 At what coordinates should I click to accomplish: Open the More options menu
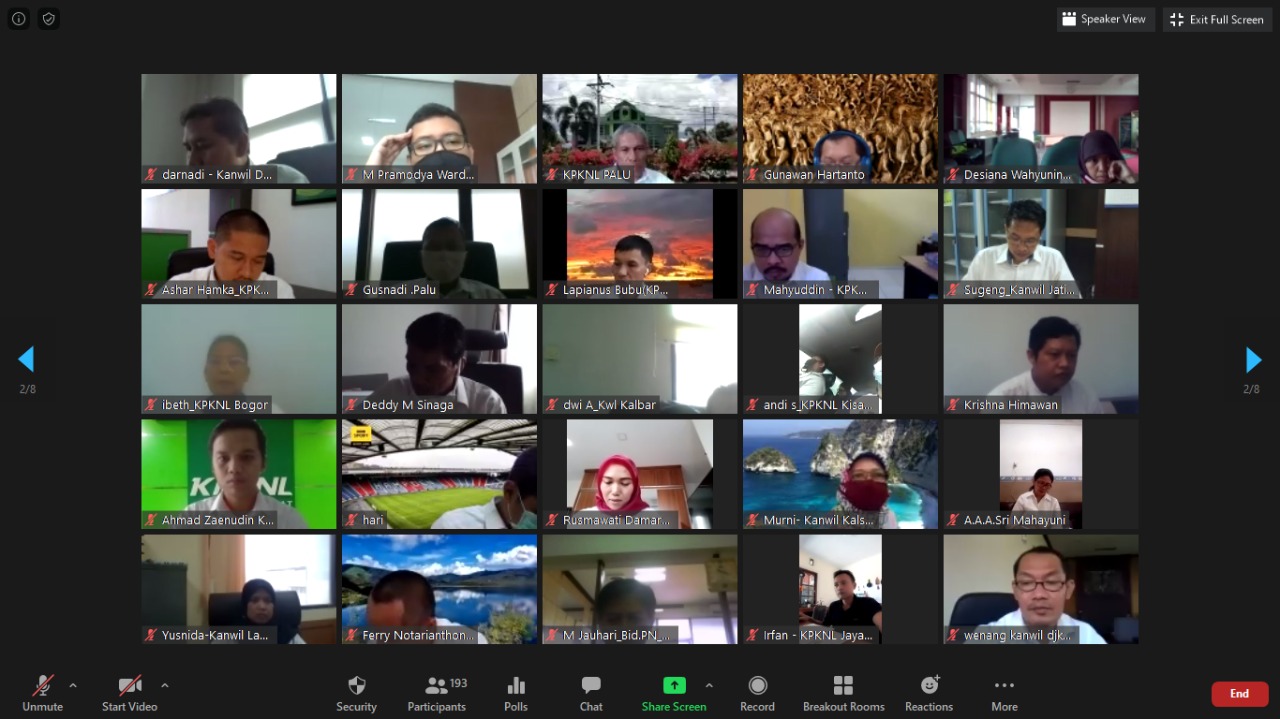tap(1004, 693)
